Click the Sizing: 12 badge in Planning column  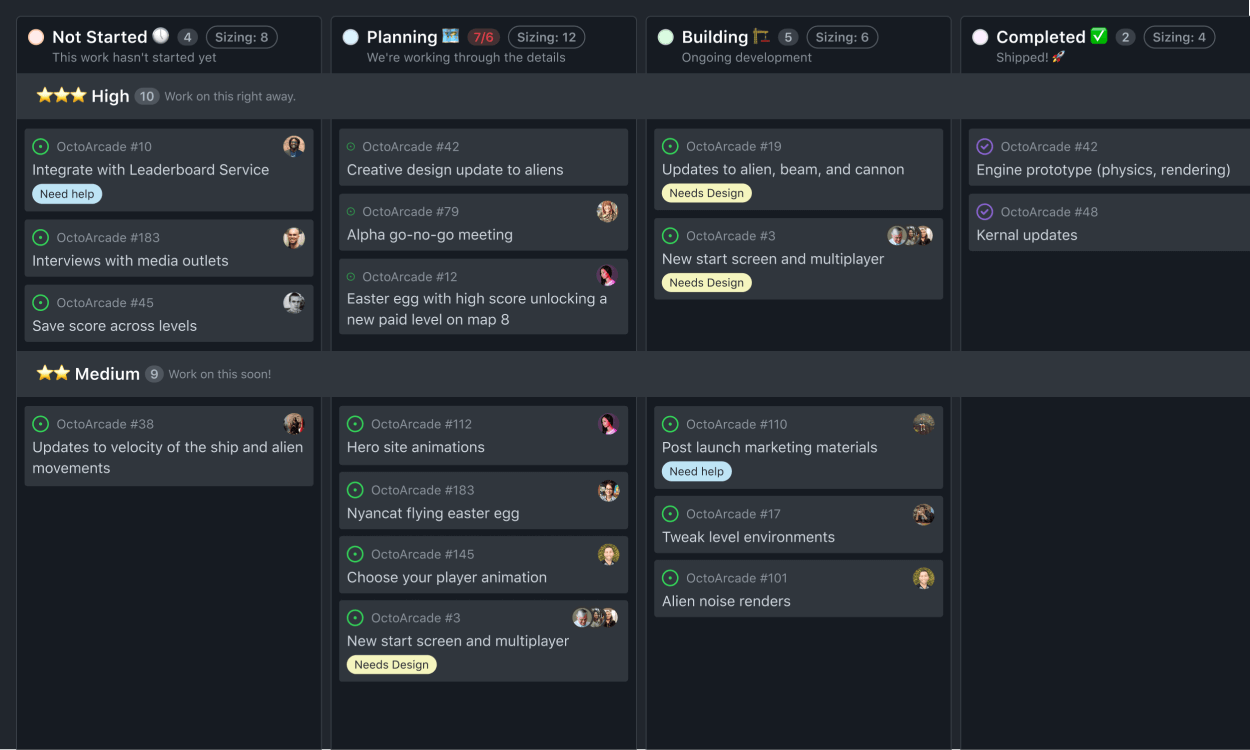546,36
